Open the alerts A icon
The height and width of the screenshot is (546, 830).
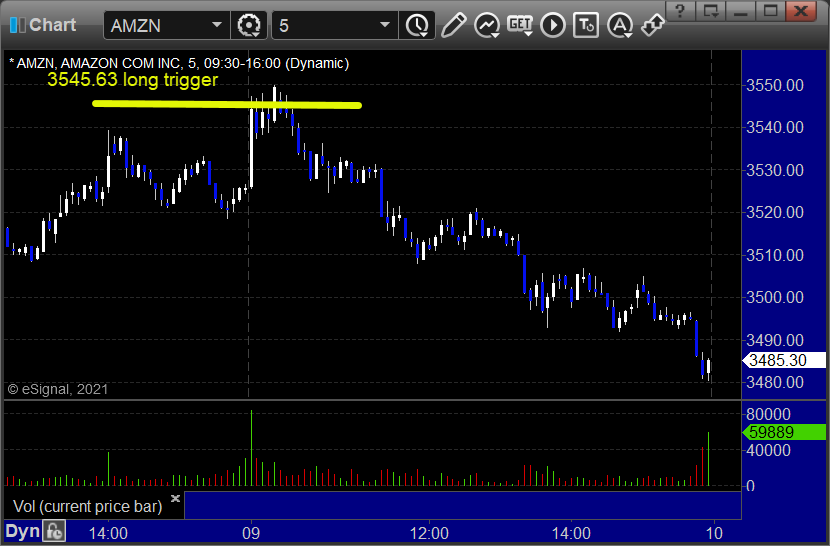[x=620, y=25]
